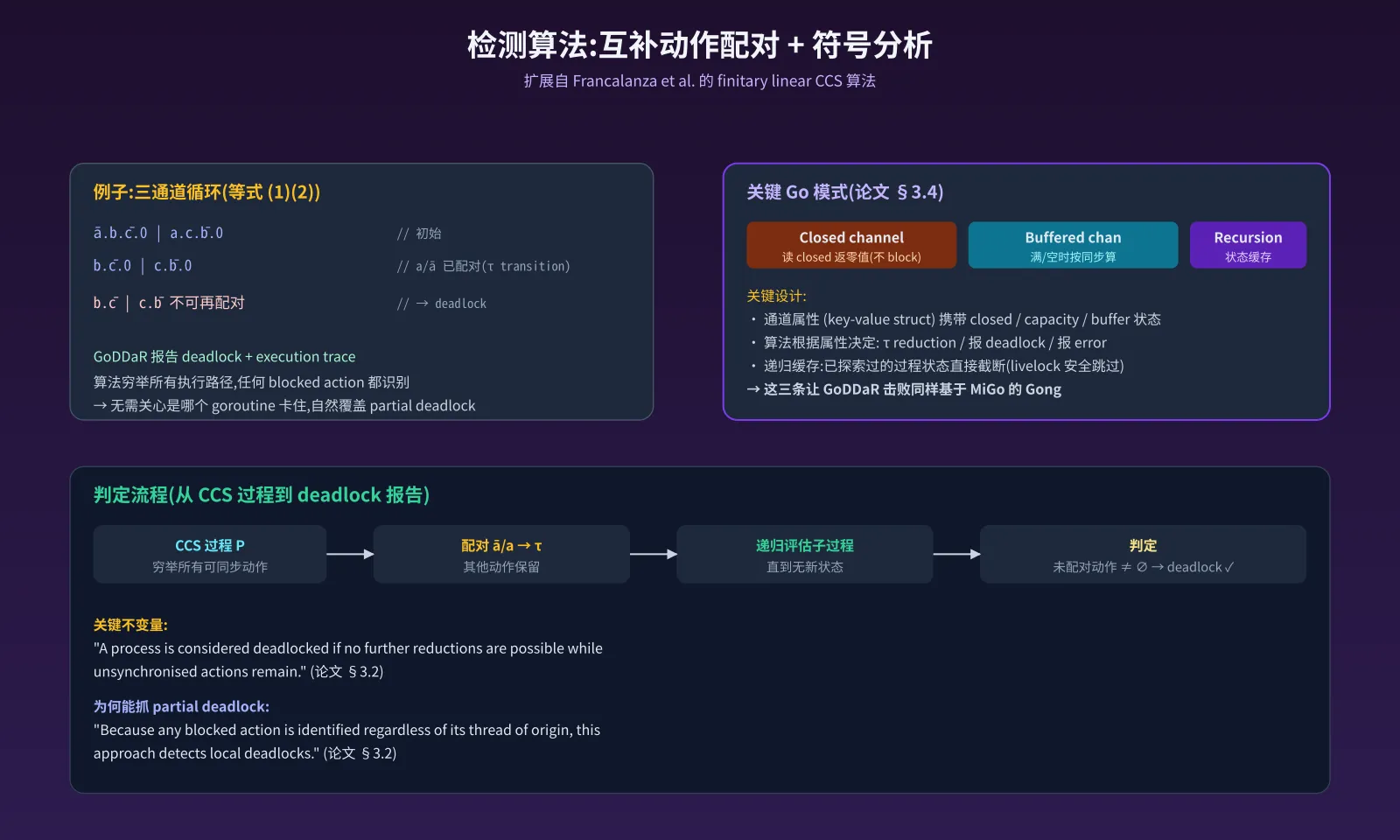Click the title 检测算法:互补动作配对 + 符号分析
1400x840 pixels.
tap(700, 45)
